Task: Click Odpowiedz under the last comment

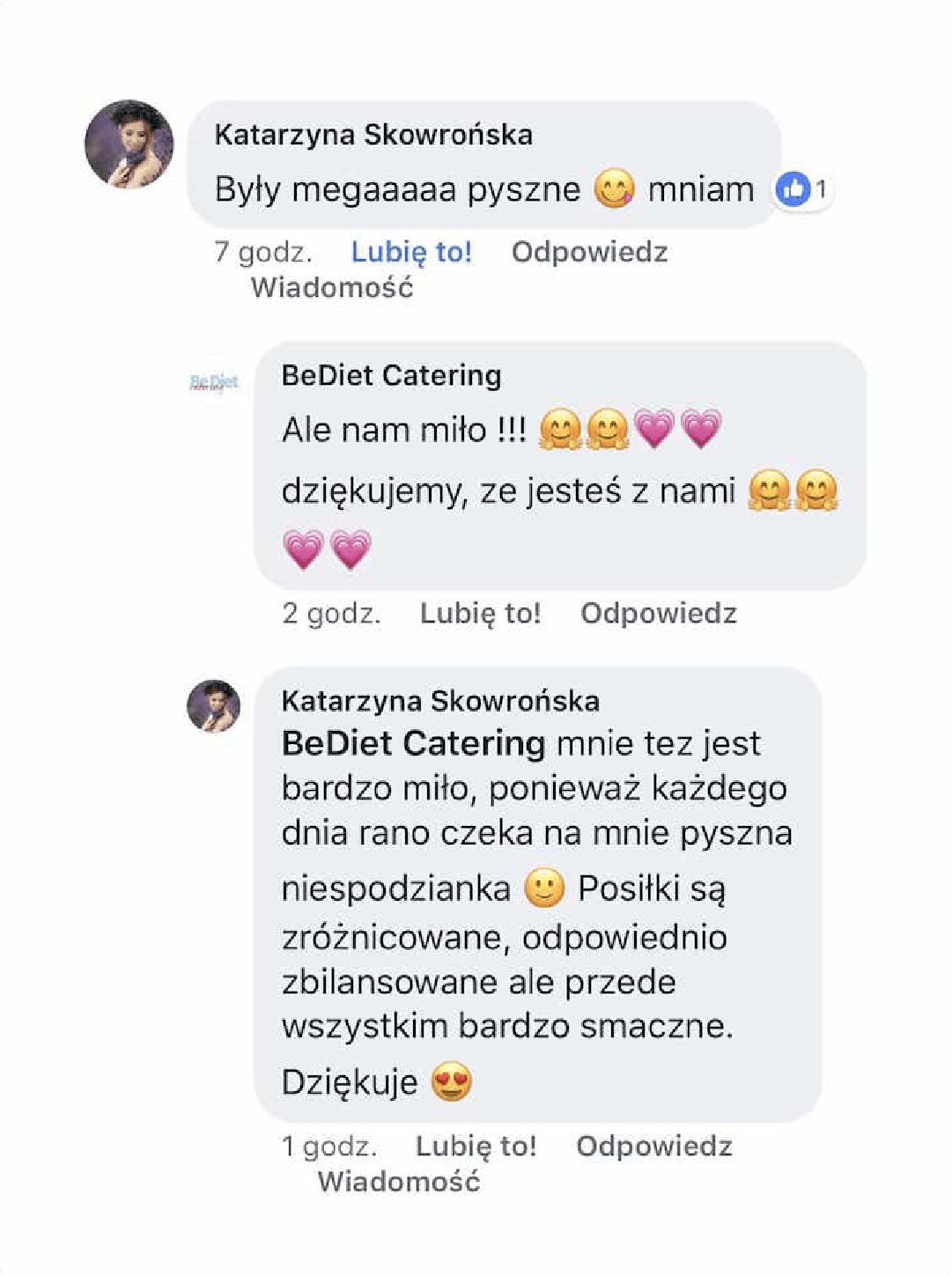Action: pos(654,1146)
